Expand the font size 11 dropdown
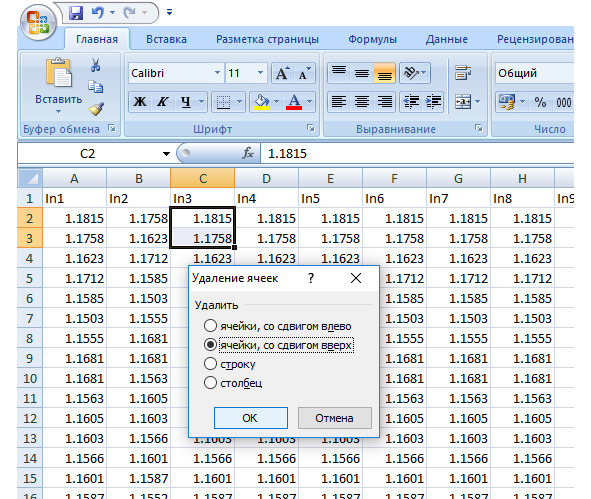This screenshot has height=499, width=591. coord(260,73)
